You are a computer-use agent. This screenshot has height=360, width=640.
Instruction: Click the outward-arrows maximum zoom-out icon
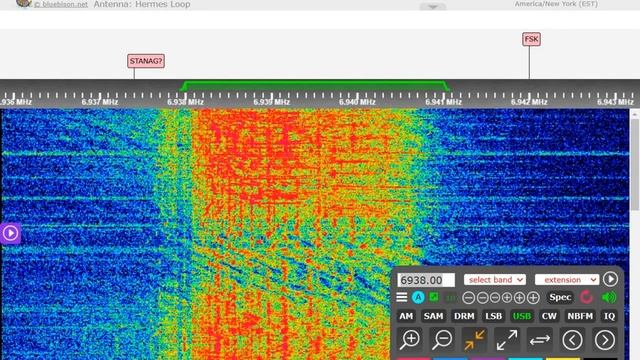(x=507, y=340)
